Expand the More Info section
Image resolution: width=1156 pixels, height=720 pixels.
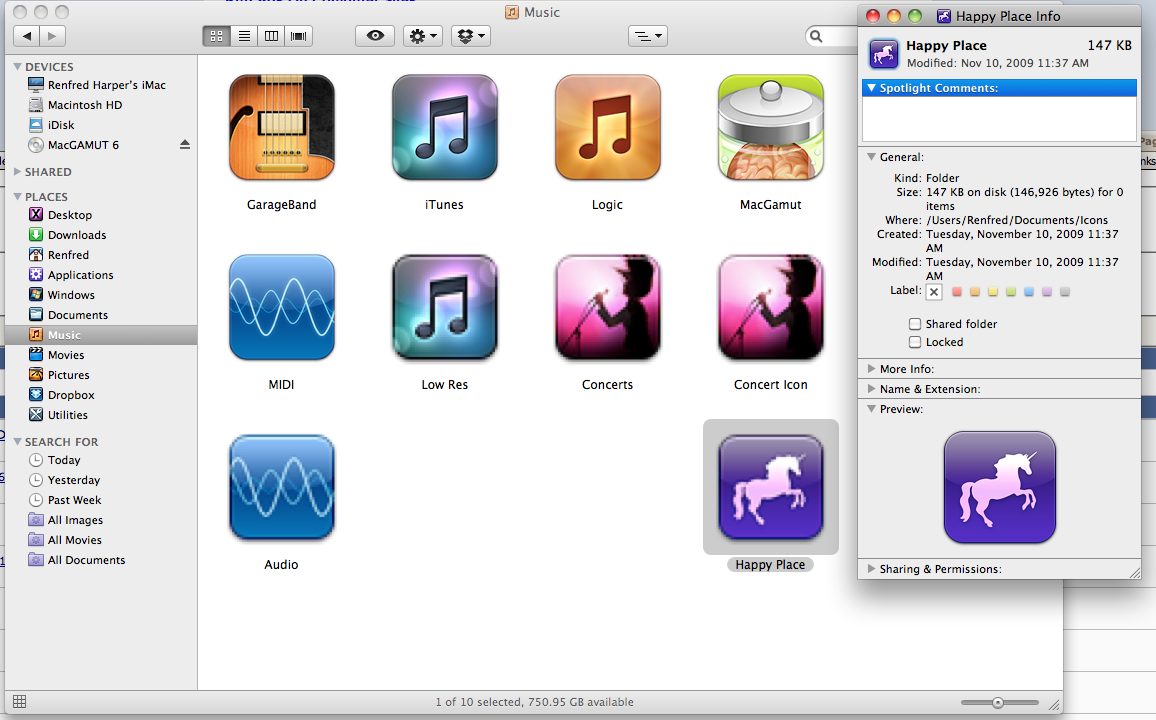pyautogui.click(x=871, y=368)
